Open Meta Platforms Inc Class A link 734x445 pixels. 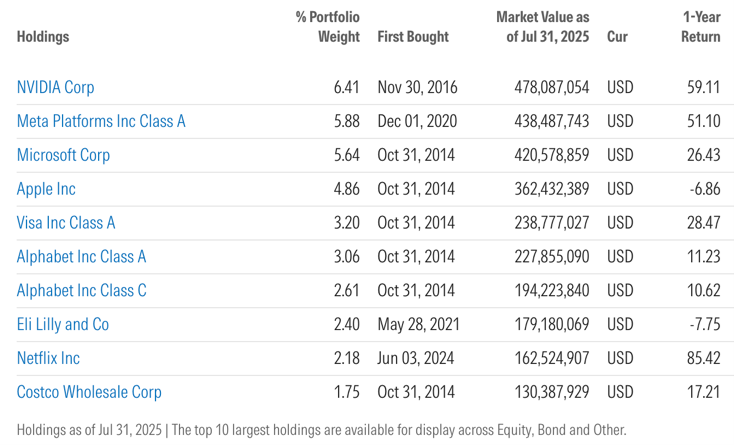(101, 121)
